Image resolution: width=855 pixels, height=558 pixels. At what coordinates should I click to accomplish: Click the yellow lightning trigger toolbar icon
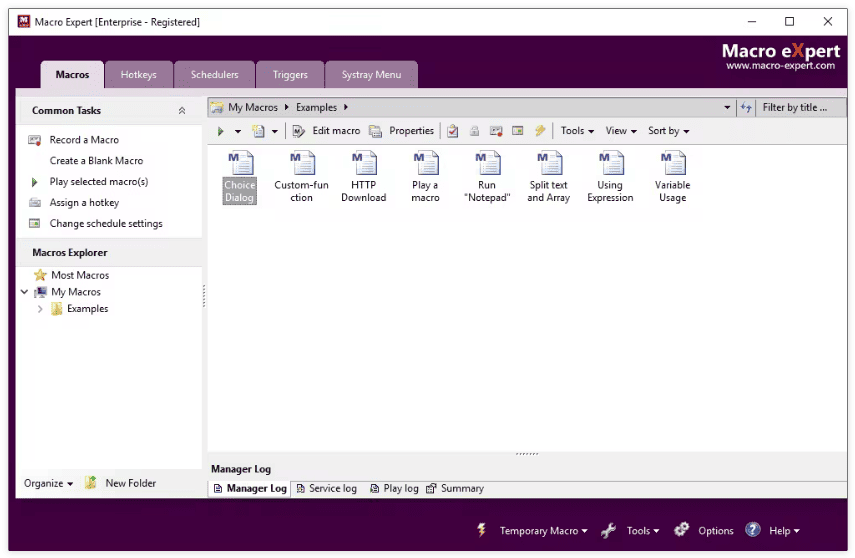tap(540, 131)
